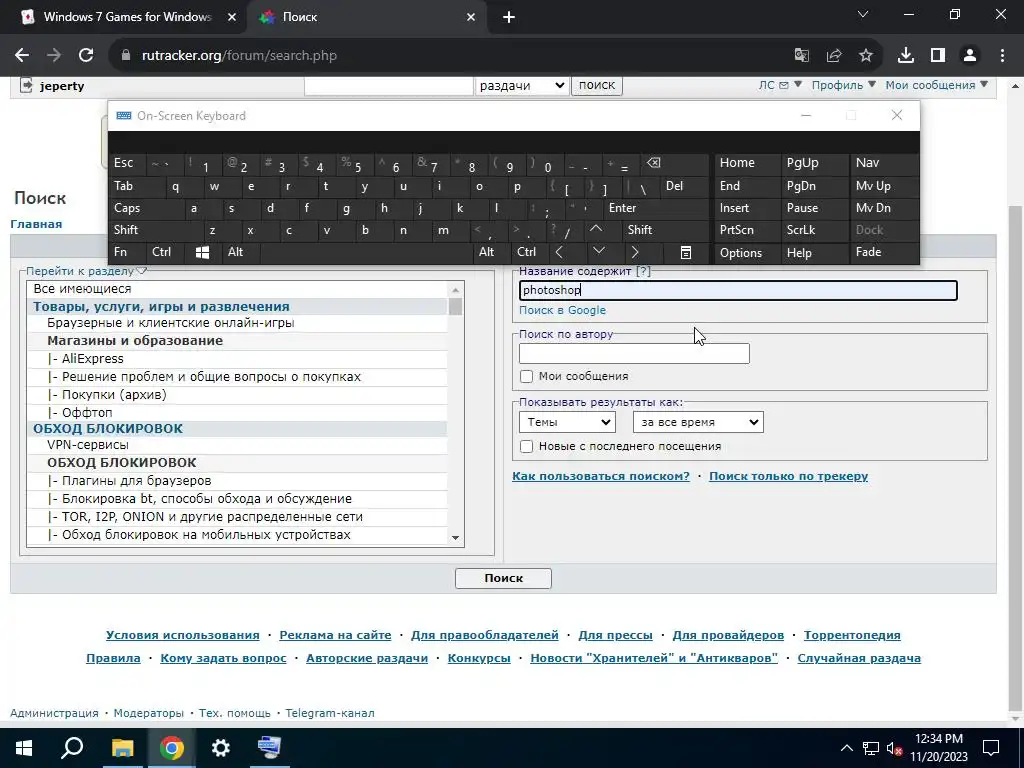Bookmark this page with star icon
Image resolution: width=1024 pixels, height=768 pixels.
pos(866,56)
